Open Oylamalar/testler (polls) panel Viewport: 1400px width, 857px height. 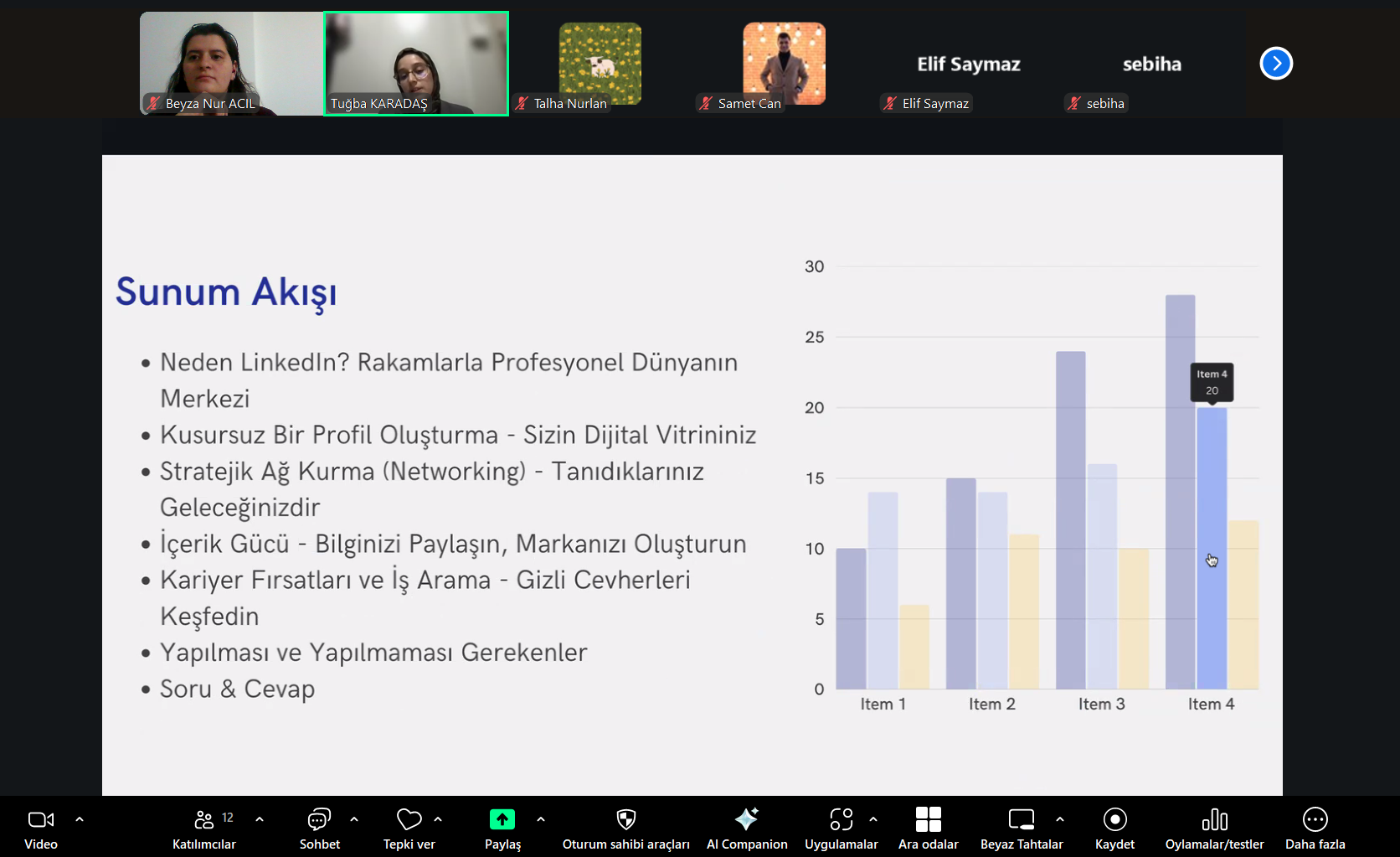(x=1213, y=827)
